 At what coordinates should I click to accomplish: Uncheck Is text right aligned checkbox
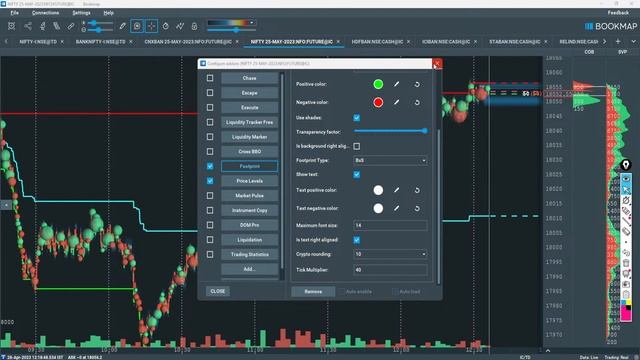point(357,240)
